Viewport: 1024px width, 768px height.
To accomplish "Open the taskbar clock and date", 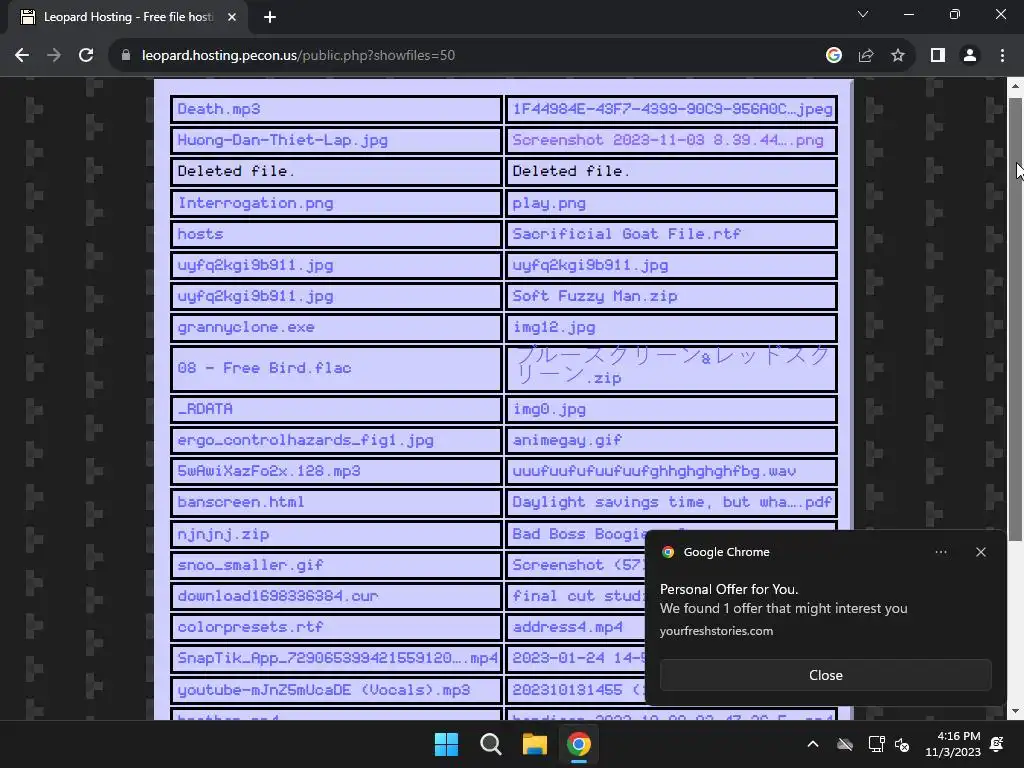I will (x=953, y=744).
